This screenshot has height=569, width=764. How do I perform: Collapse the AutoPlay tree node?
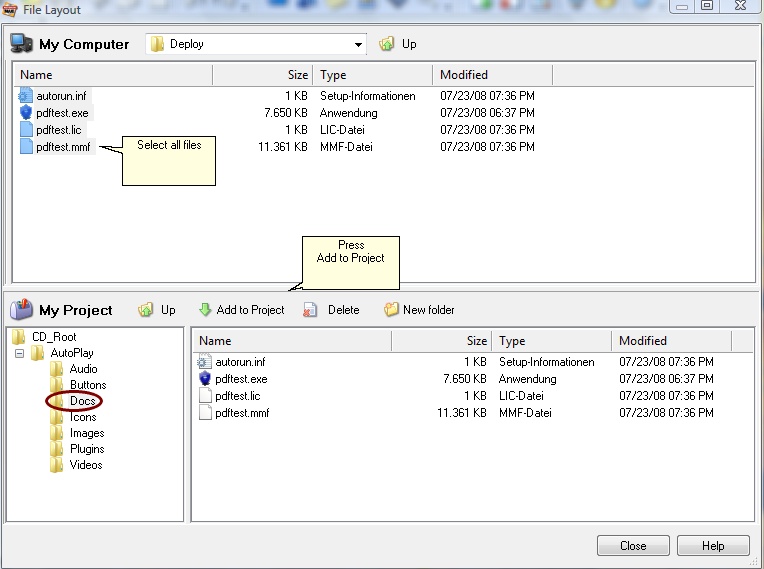[x=19, y=353]
